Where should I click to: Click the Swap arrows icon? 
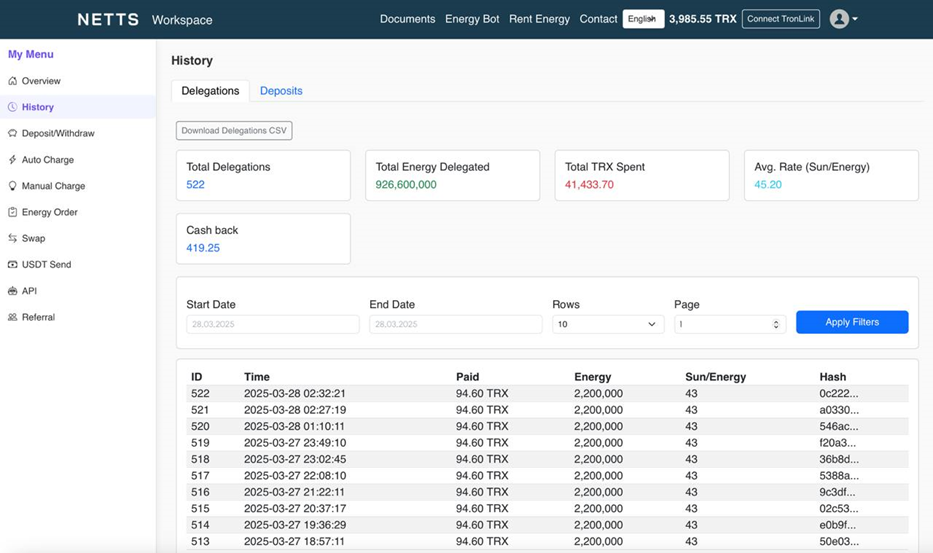[x=12, y=238]
